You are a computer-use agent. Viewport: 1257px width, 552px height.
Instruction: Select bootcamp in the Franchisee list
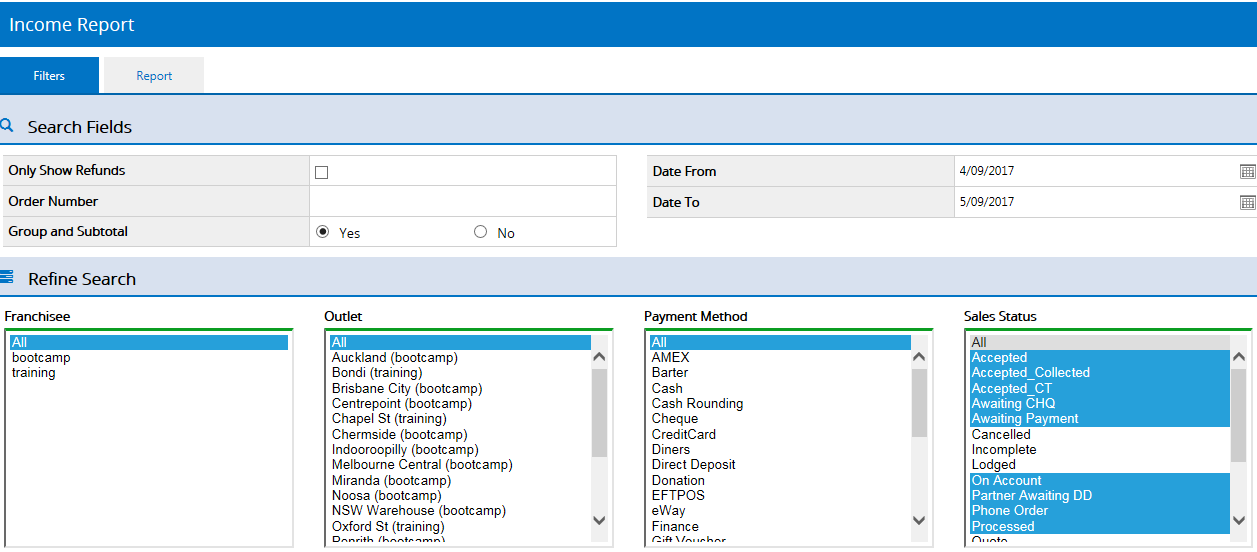click(x=148, y=357)
